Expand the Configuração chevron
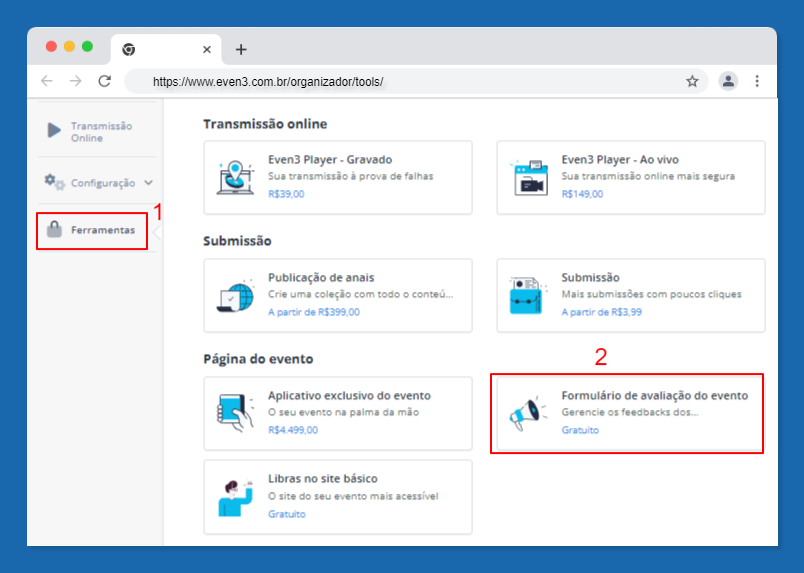The width and height of the screenshot is (804, 573). tap(149, 183)
